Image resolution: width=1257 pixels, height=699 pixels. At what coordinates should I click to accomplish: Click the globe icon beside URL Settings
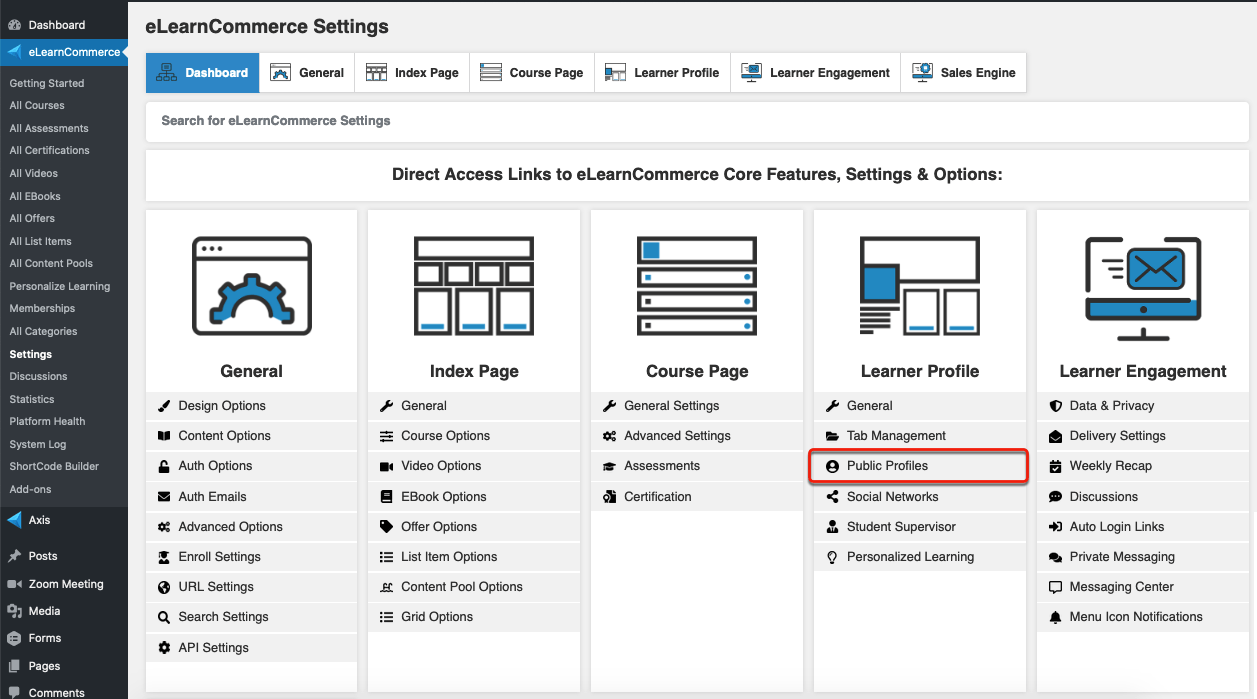pos(164,587)
